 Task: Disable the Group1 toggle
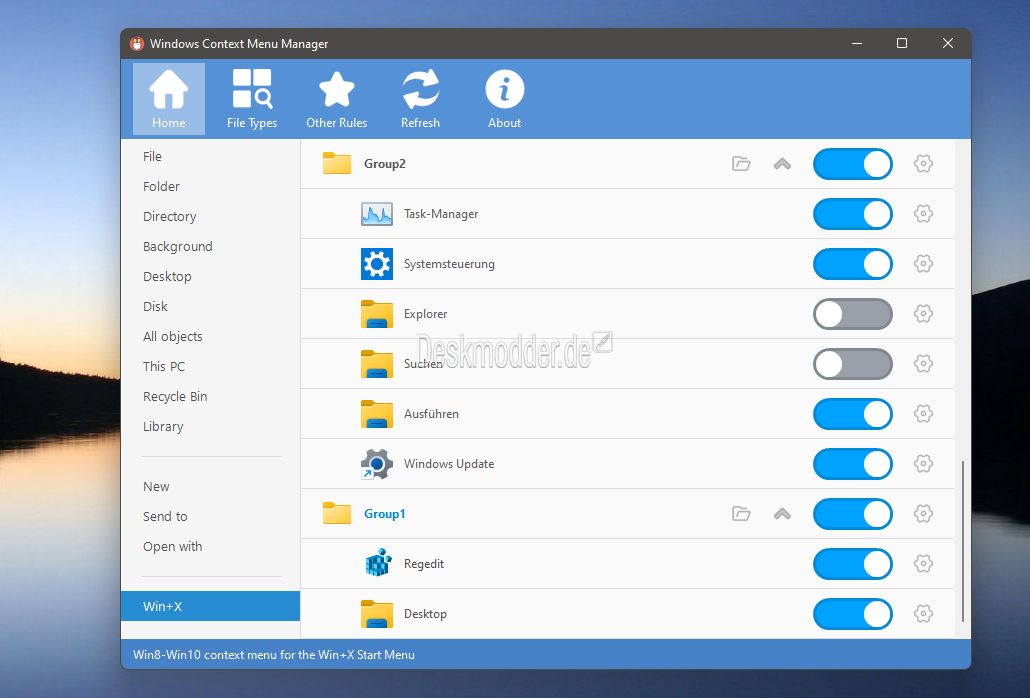853,514
